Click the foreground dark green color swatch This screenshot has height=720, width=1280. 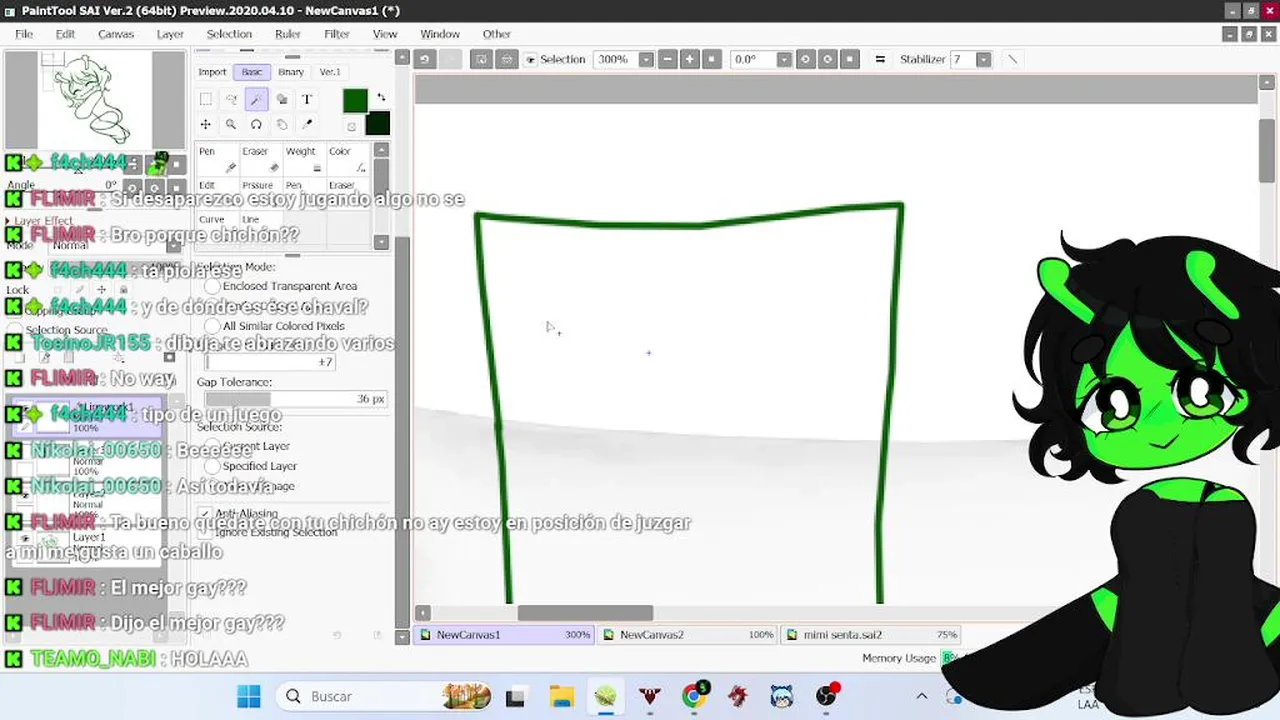355,100
